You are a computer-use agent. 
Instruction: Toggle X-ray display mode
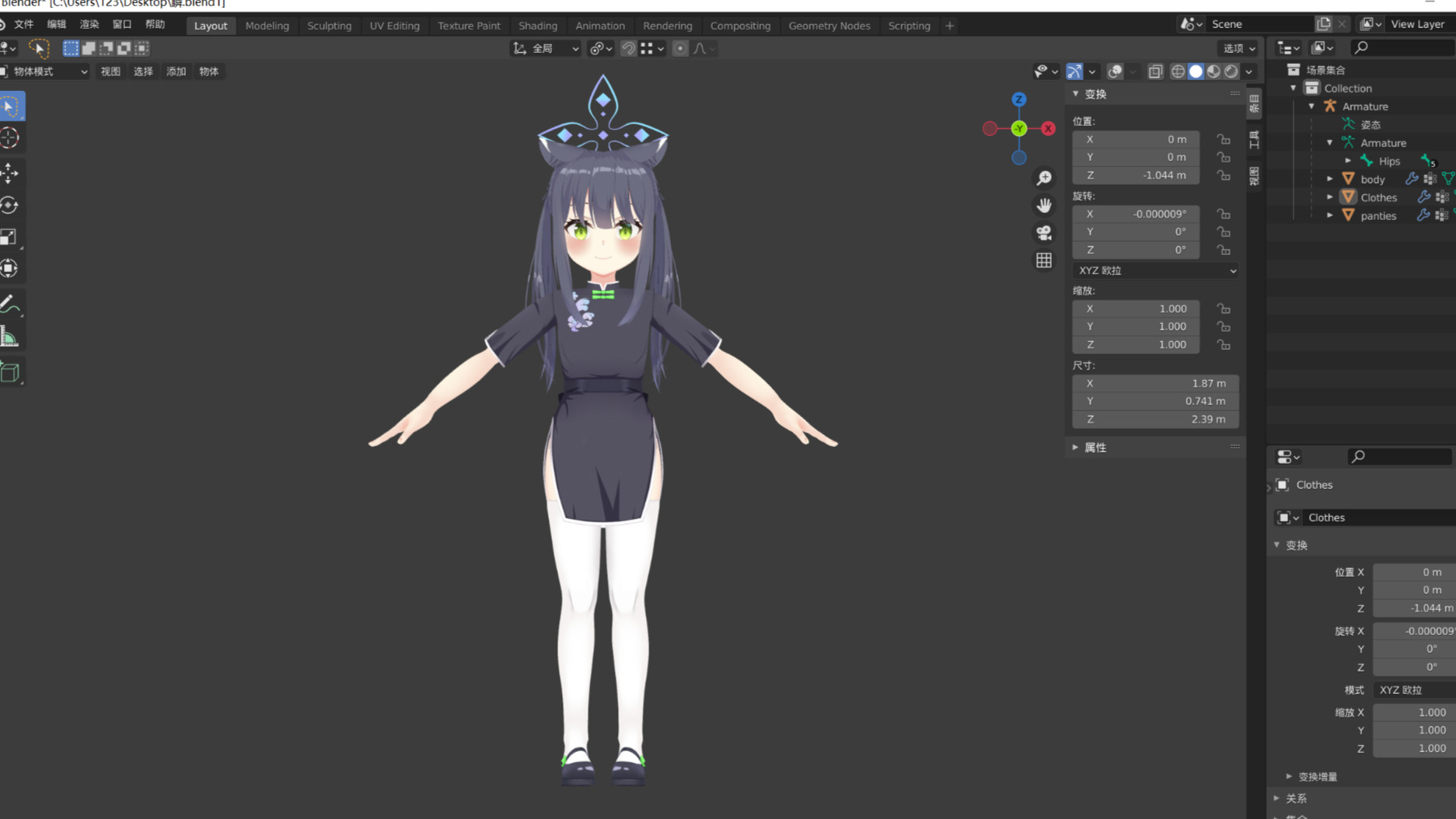tap(1155, 71)
